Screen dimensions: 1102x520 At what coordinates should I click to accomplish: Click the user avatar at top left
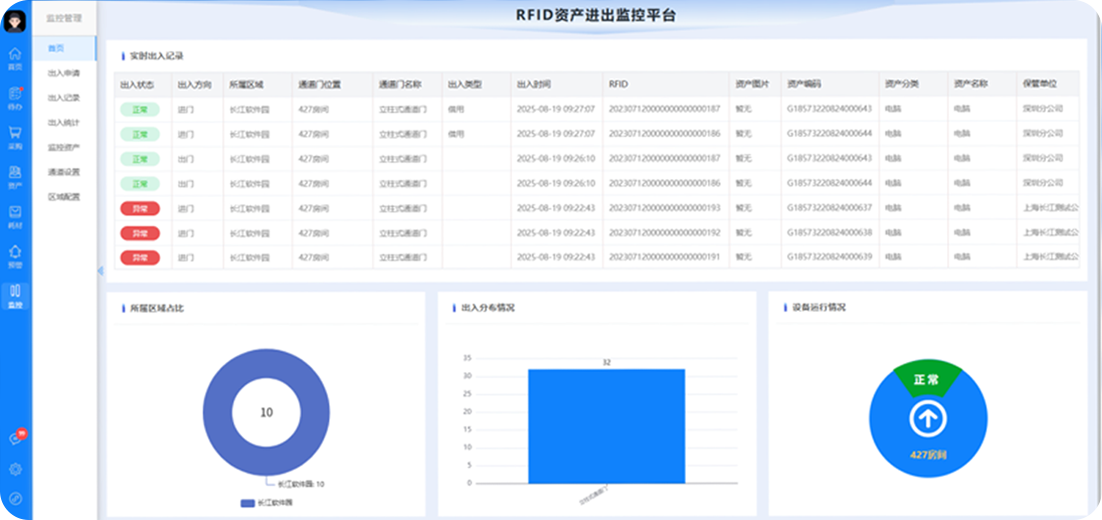pyautogui.click(x=15, y=21)
